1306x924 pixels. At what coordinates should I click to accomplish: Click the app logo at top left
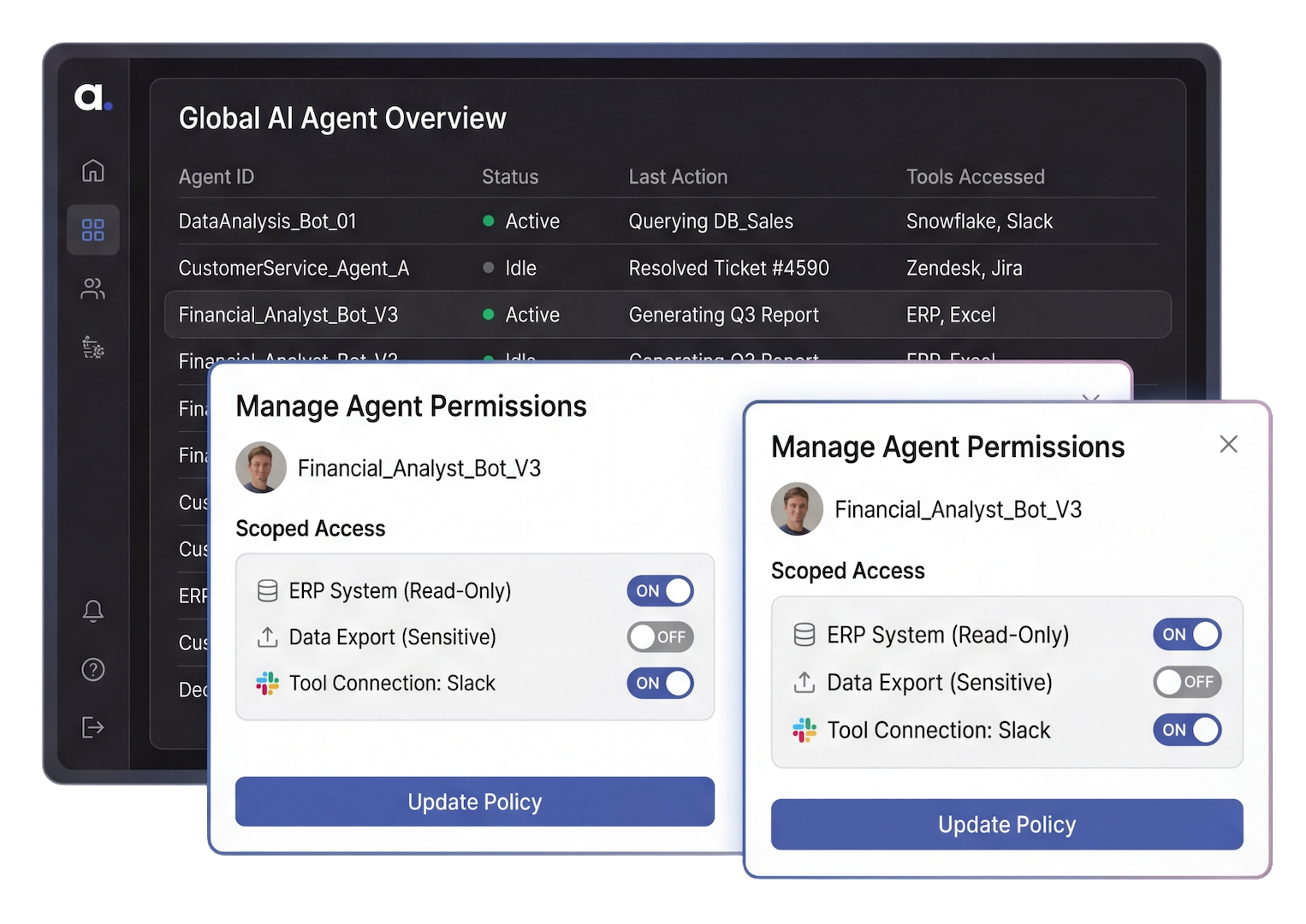pos(92,98)
